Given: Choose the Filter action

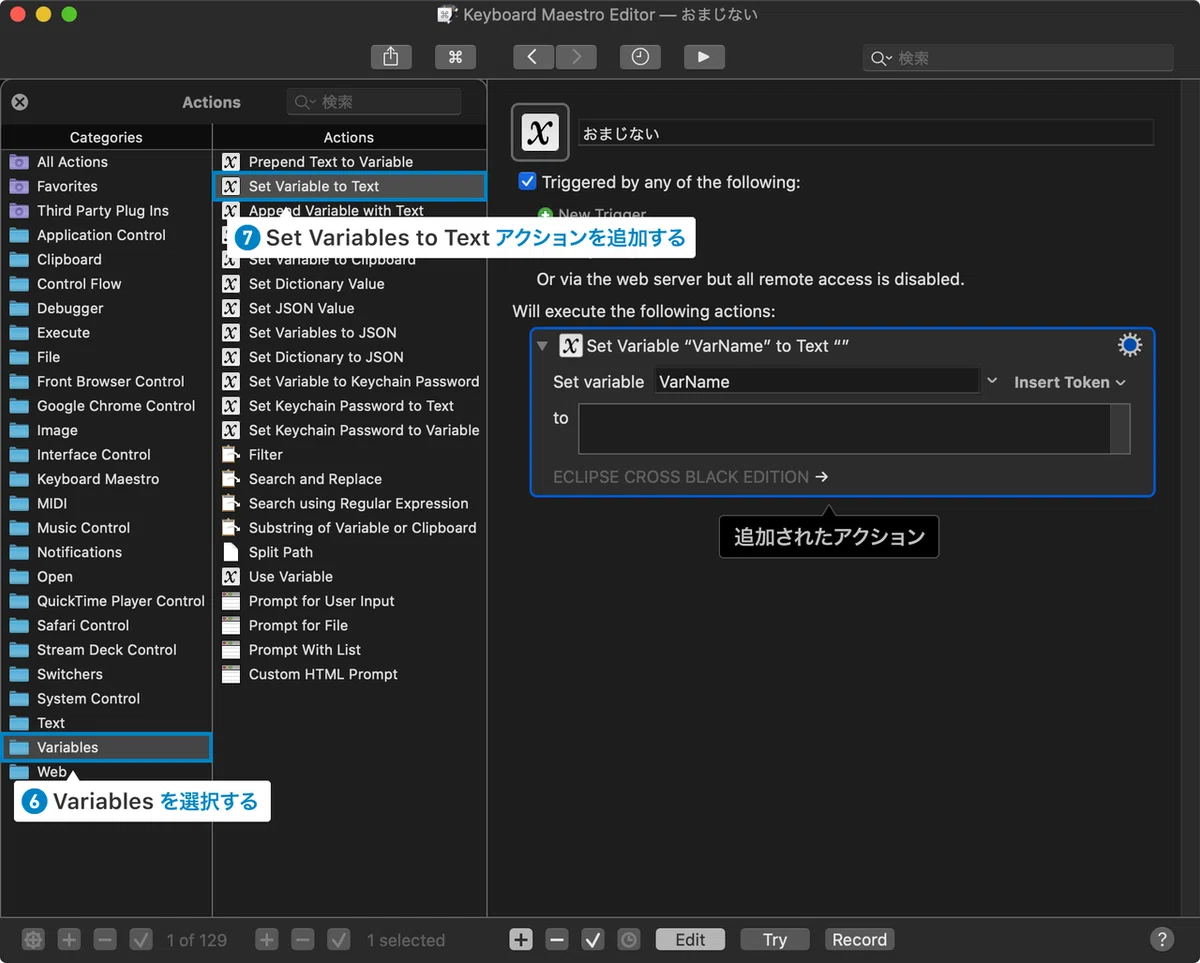Looking at the screenshot, I should (350, 455).
